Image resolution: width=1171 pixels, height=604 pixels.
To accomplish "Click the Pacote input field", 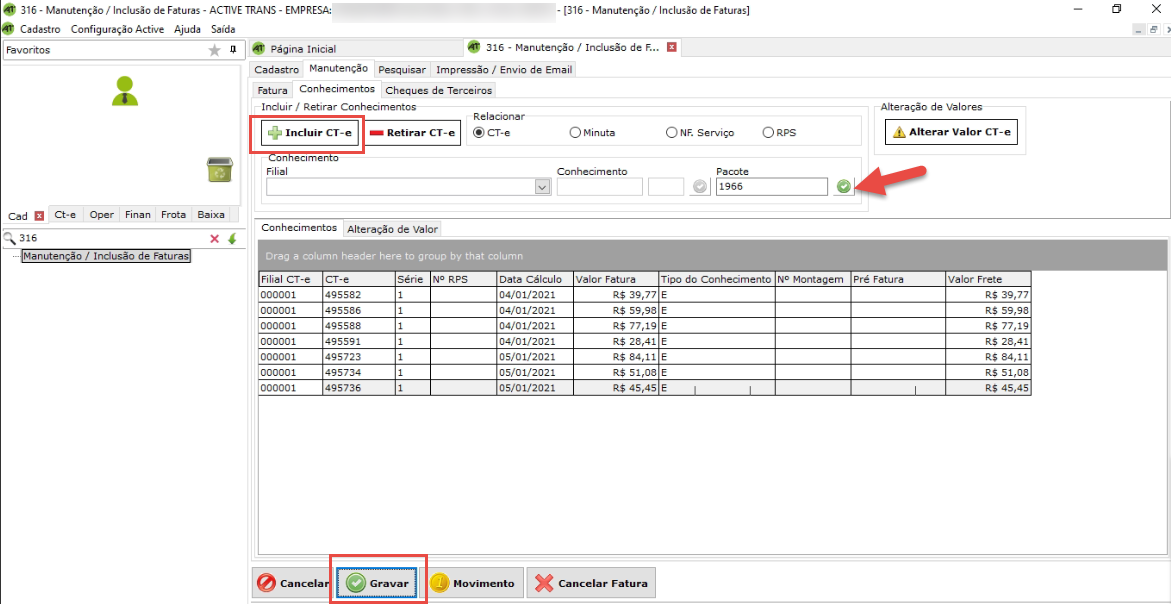I will [x=771, y=187].
